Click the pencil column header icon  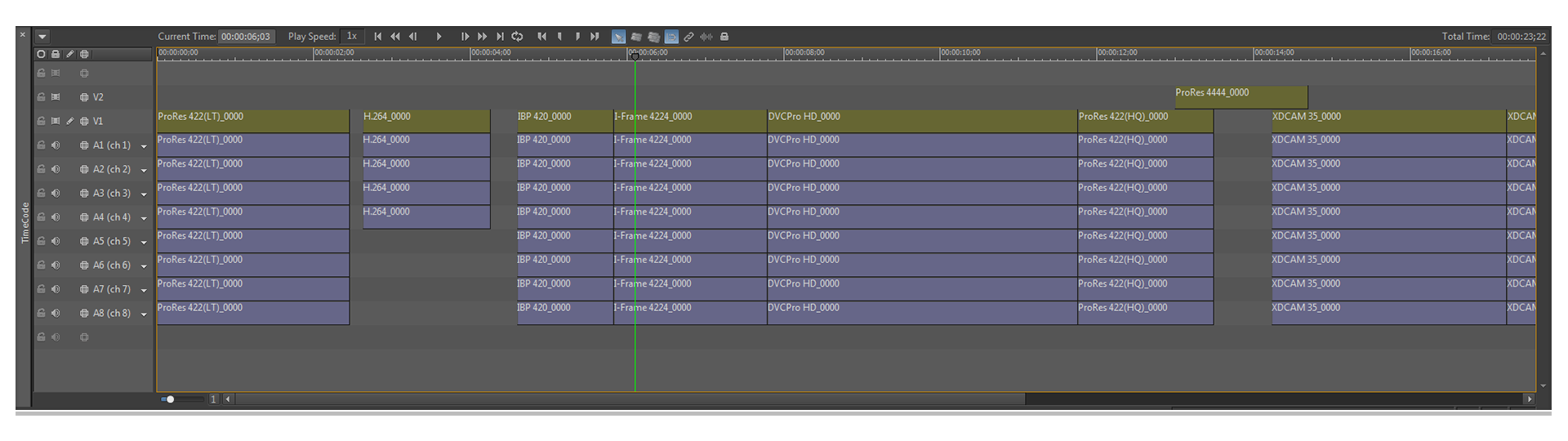[70, 55]
